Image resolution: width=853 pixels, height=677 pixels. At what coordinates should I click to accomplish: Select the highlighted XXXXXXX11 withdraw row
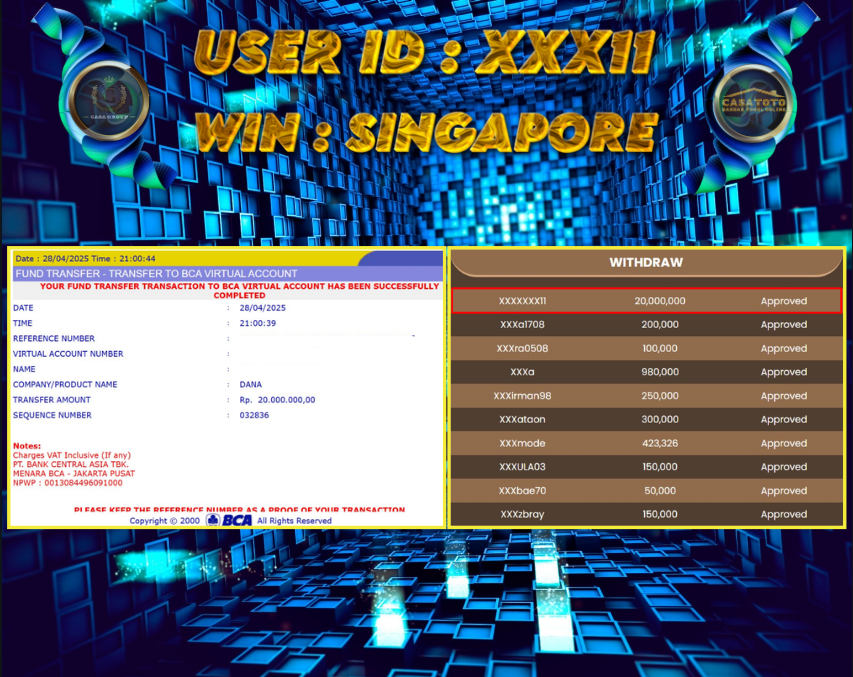click(x=646, y=300)
